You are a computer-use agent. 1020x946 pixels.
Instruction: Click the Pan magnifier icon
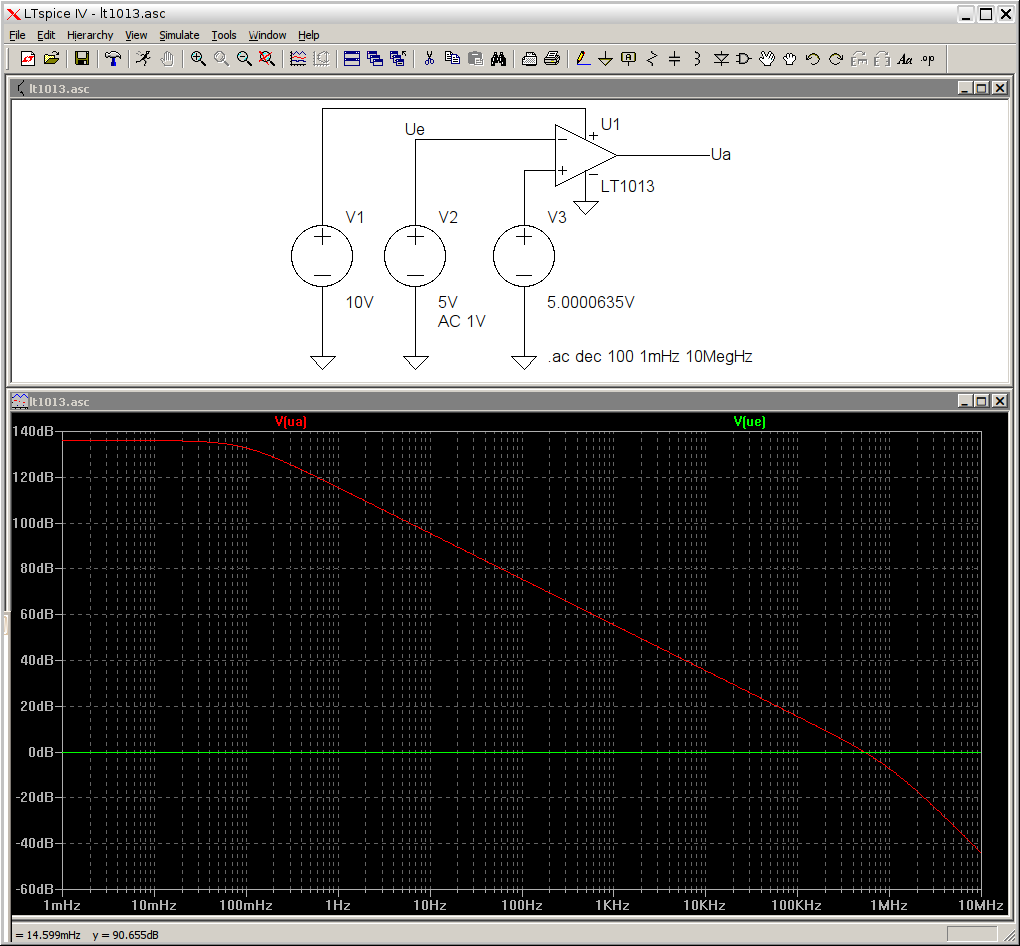point(221,59)
